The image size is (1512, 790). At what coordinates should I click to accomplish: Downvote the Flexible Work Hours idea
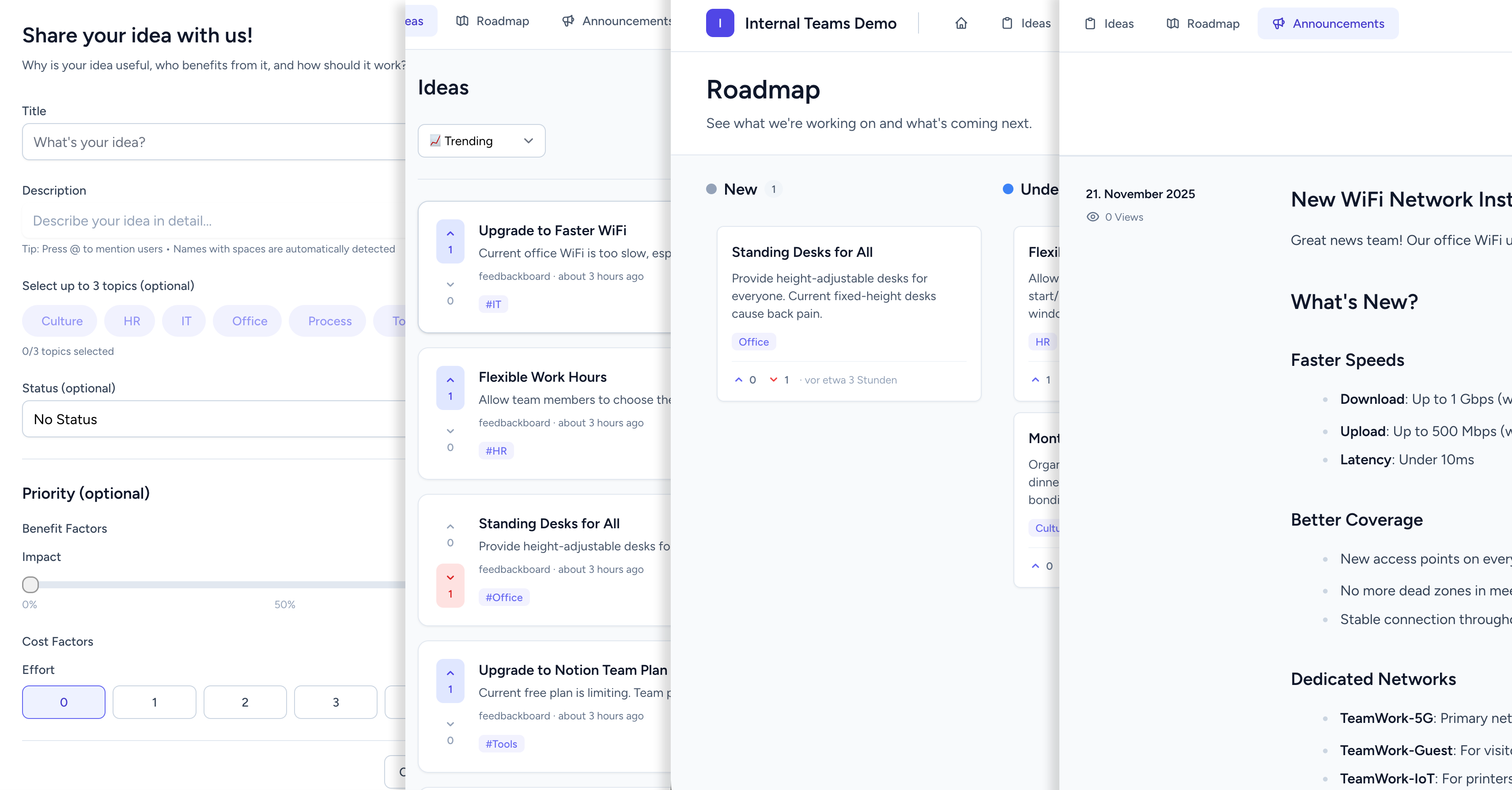[450, 430]
